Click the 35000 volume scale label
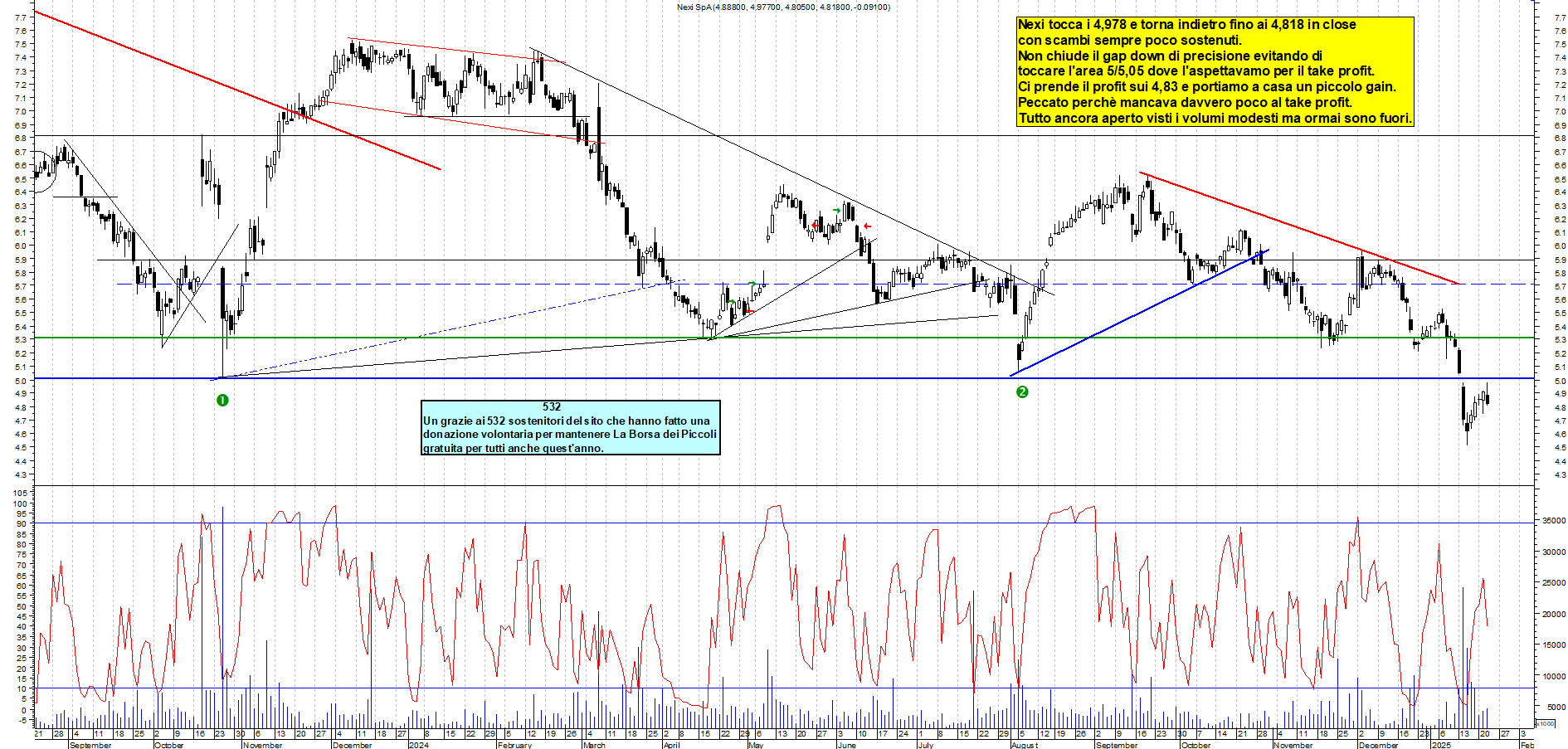The image size is (1568, 749). tap(1554, 520)
